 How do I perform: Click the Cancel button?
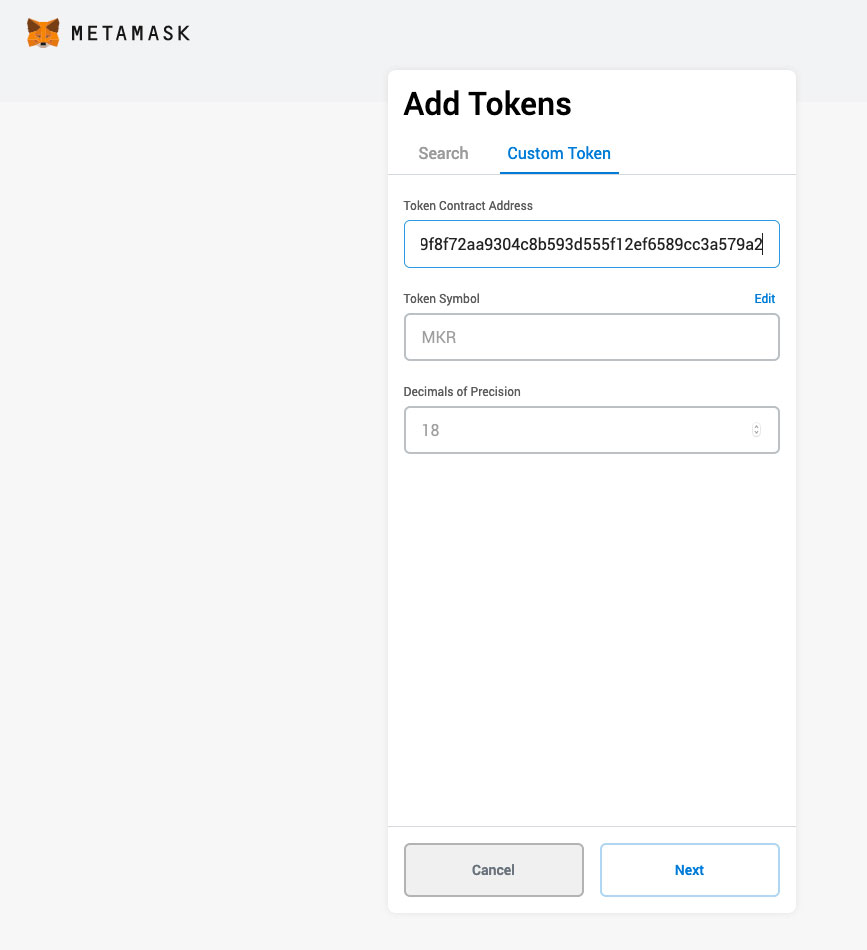[493, 870]
